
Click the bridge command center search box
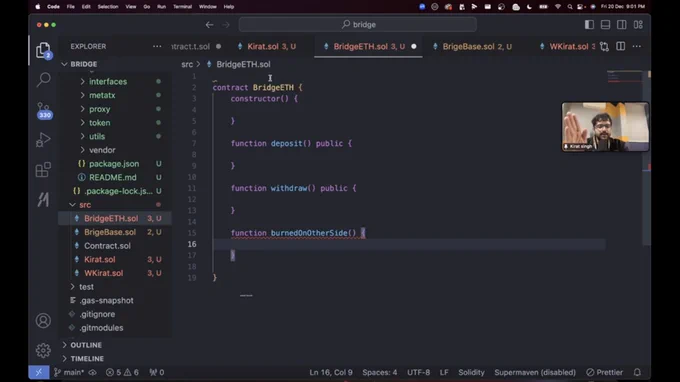tap(358, 25)
